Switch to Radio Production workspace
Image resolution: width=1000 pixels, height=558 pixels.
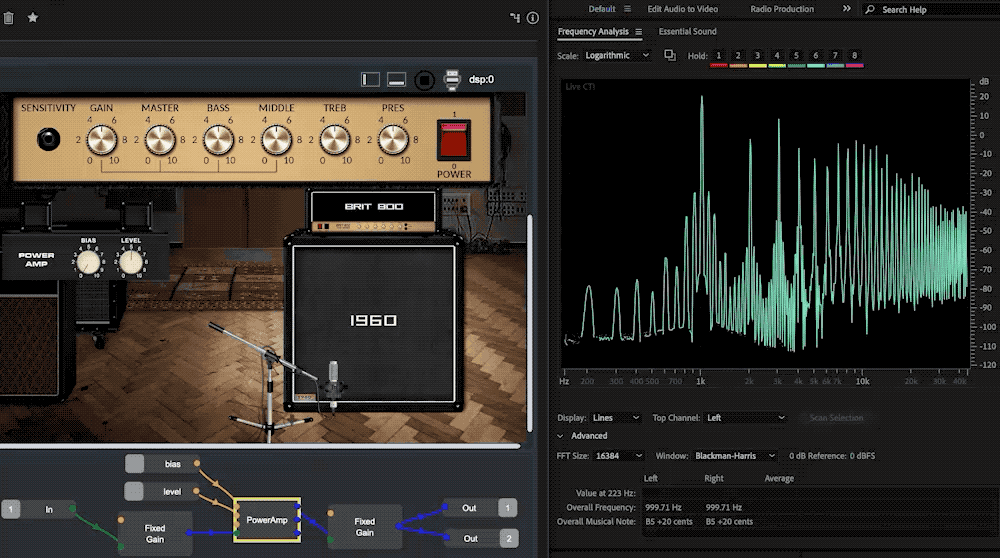tap(782, 9)
